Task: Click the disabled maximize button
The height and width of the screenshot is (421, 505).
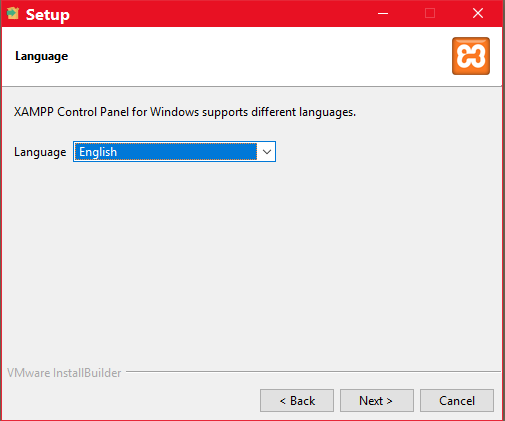Action: (x=430, y=13)
